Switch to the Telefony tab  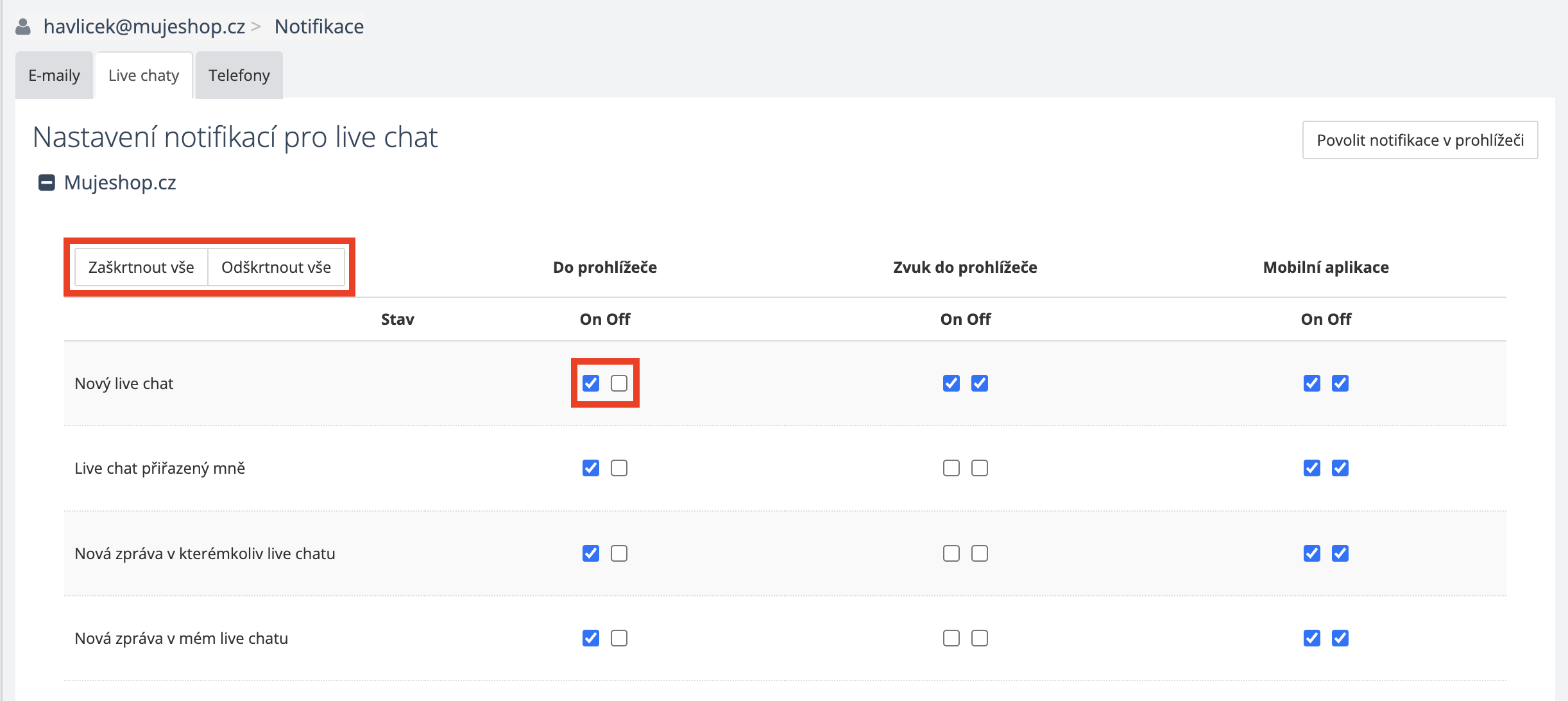(x=239, y=76)
